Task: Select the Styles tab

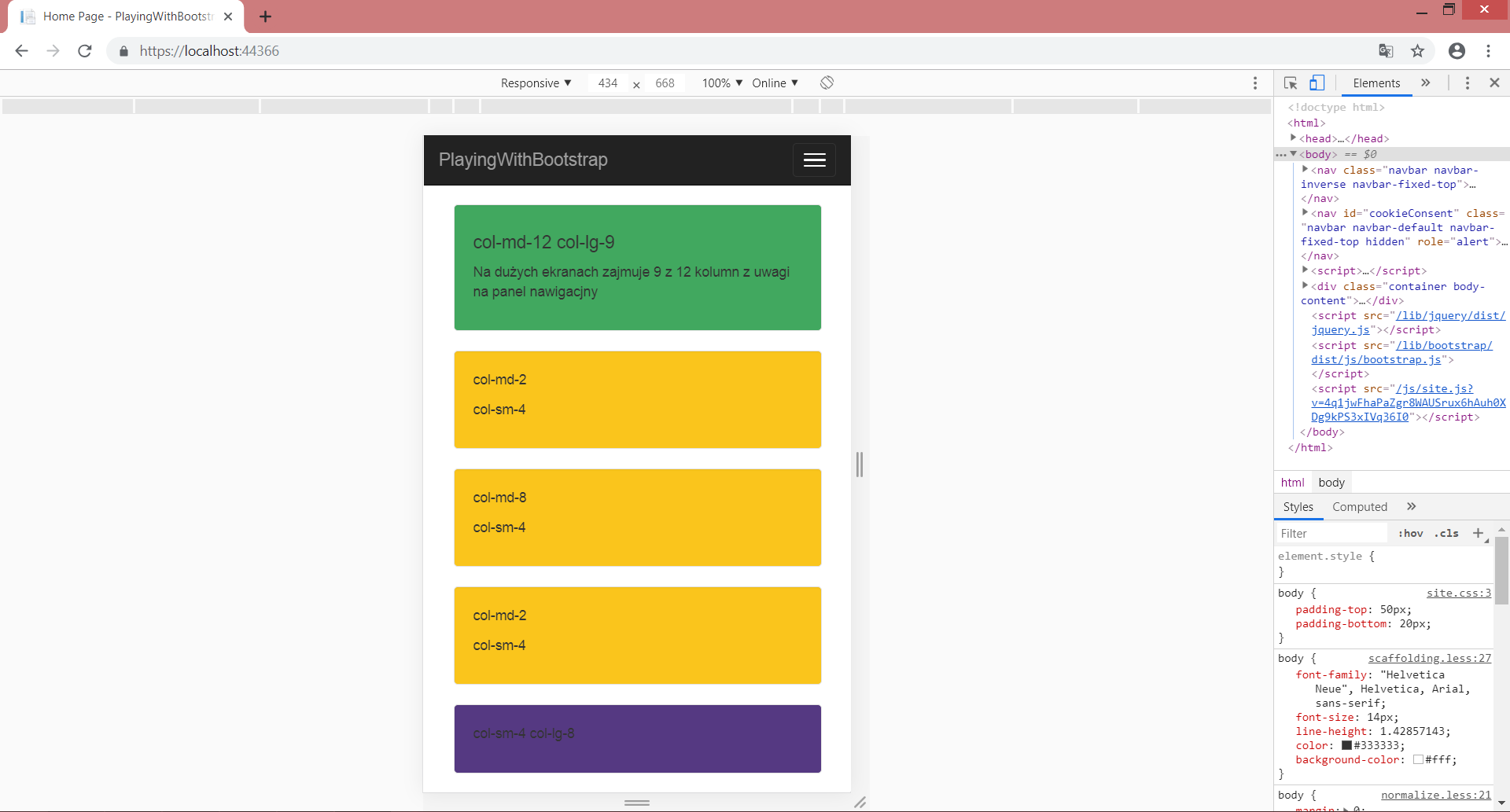Action: pyautogui.click(x=1298, y=507)
